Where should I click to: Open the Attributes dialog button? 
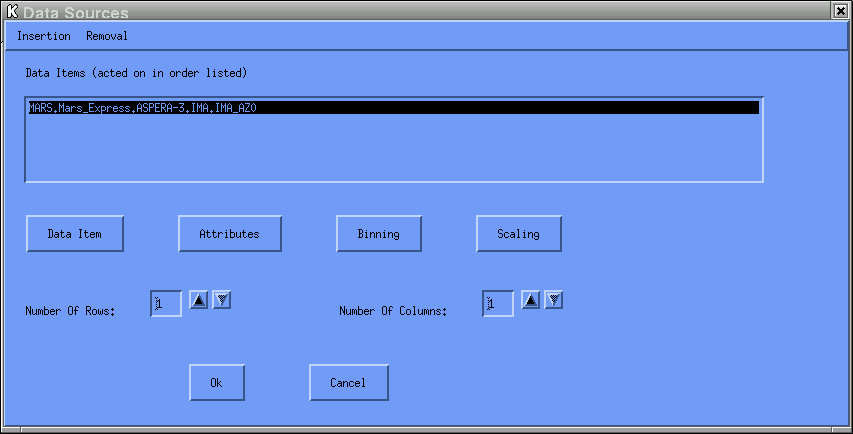pyautogui.click(x=230, y=234)
